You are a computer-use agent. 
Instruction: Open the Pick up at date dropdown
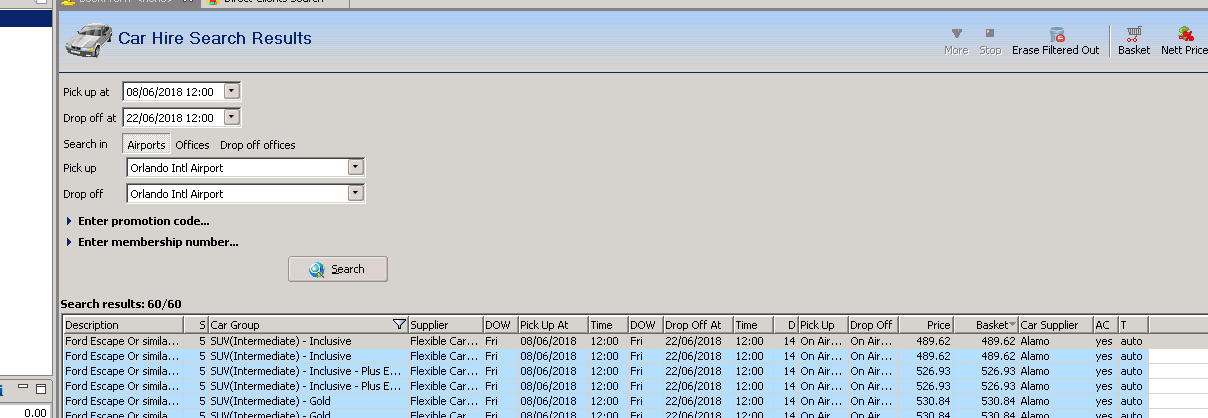pos(232,91)
